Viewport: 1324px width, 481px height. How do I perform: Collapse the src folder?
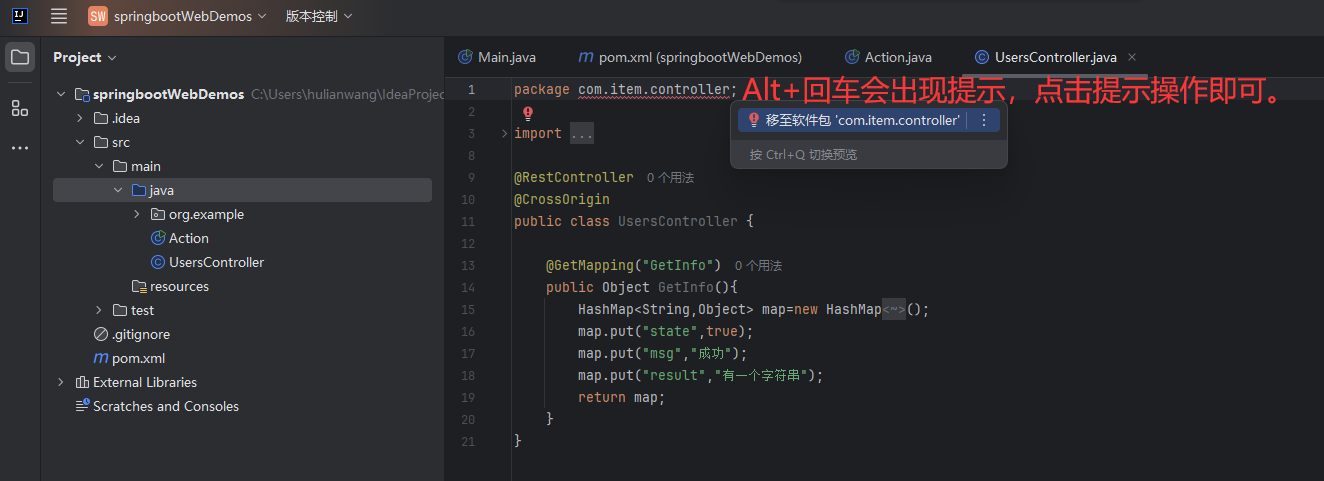tap(80, 142)
